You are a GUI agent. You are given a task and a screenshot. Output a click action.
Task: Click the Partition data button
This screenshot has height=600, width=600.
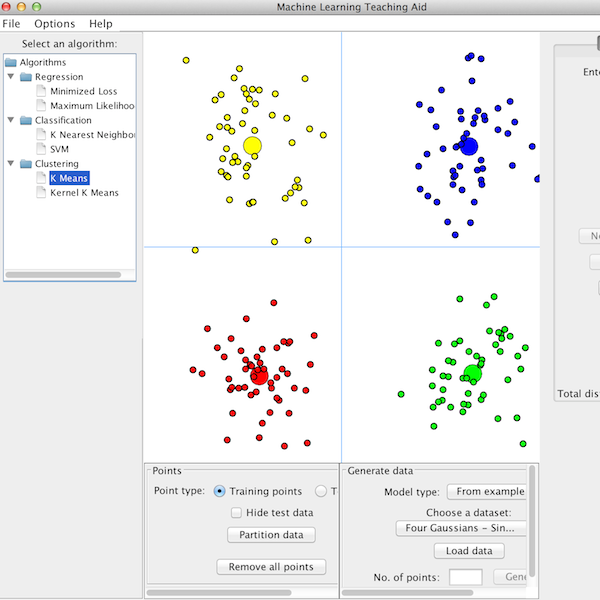[x=271, y=535]
